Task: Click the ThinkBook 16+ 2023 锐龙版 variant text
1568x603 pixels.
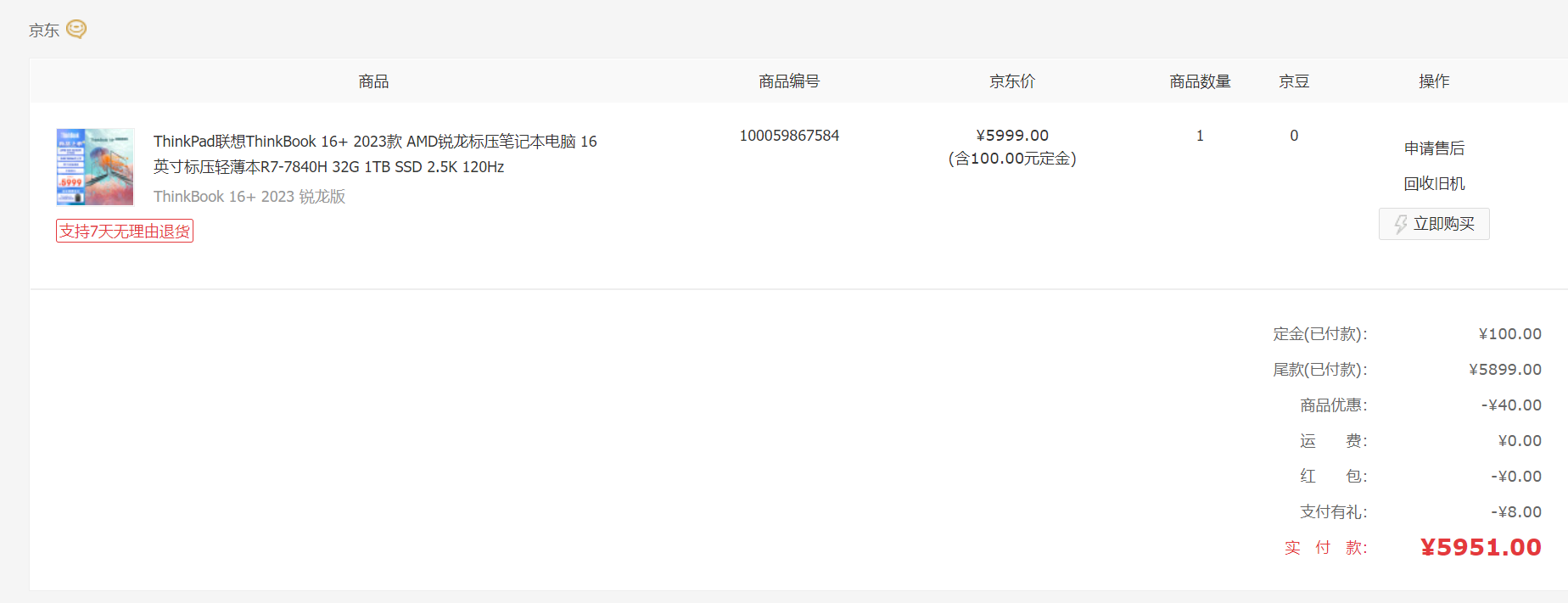Action: click(249, 197)
